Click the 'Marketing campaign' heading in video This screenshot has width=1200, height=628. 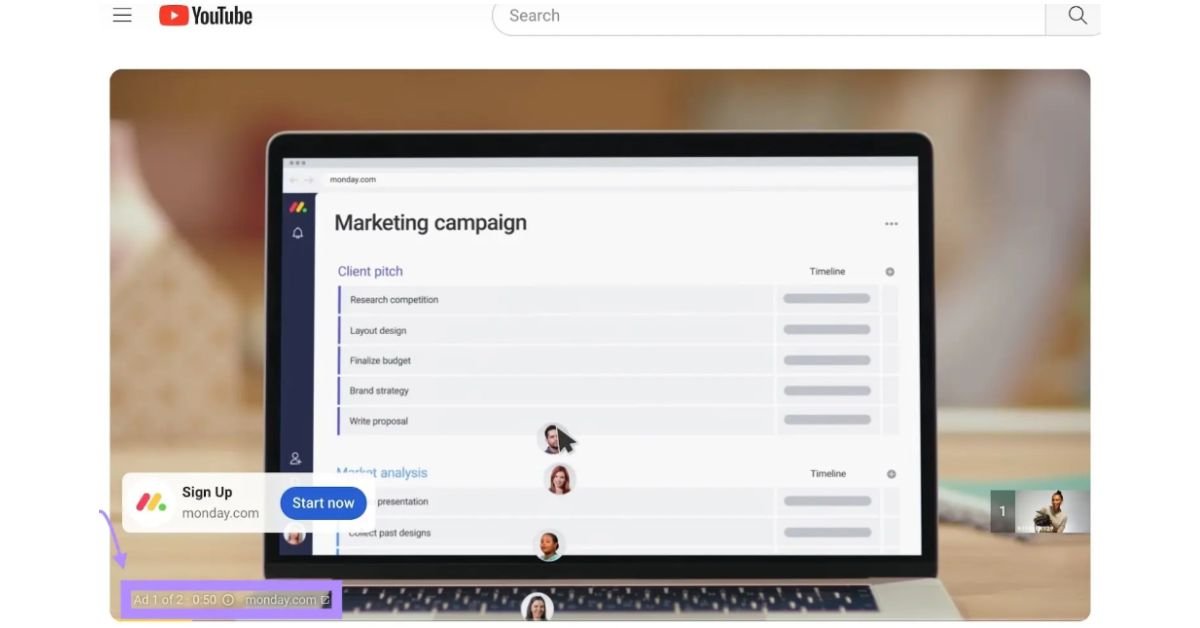click(430, 223)
